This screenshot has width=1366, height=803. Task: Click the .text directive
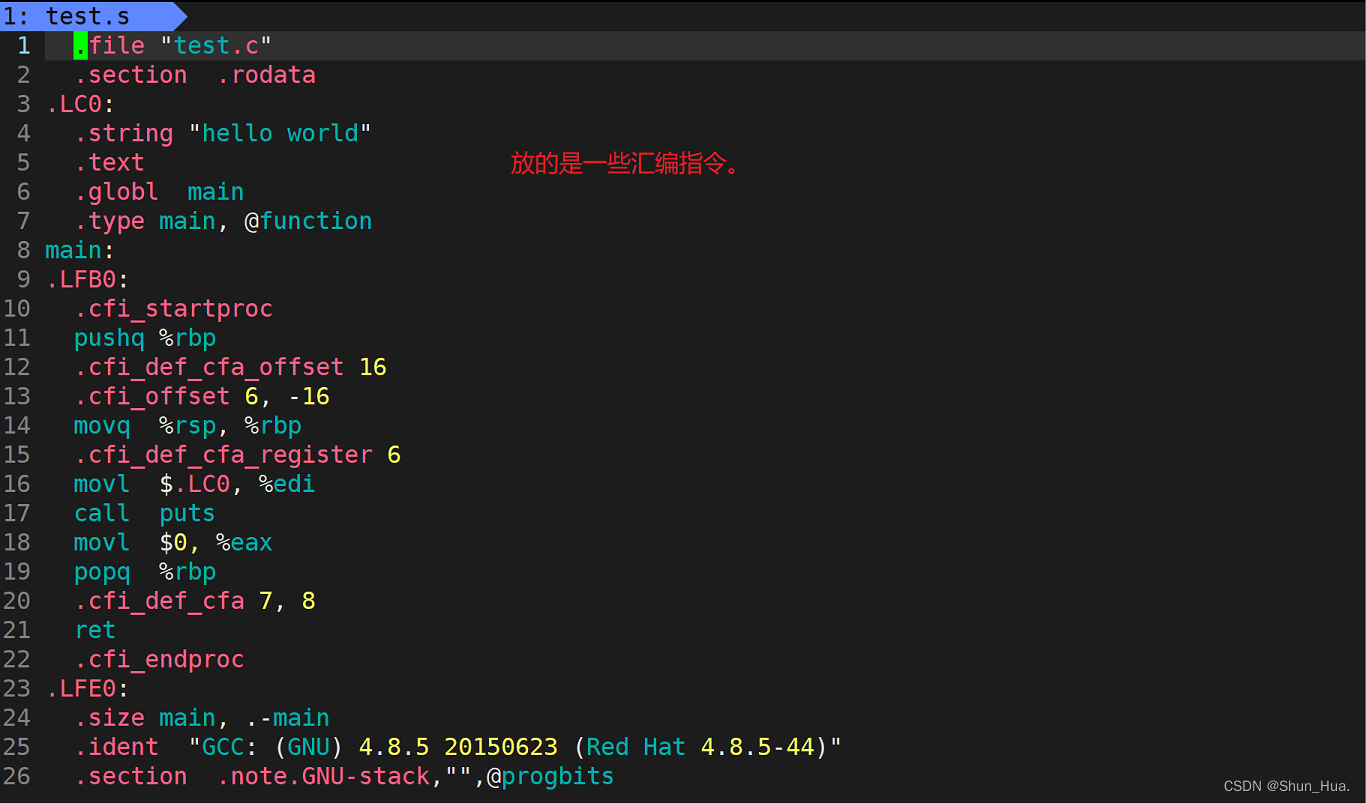pos(109,162)
